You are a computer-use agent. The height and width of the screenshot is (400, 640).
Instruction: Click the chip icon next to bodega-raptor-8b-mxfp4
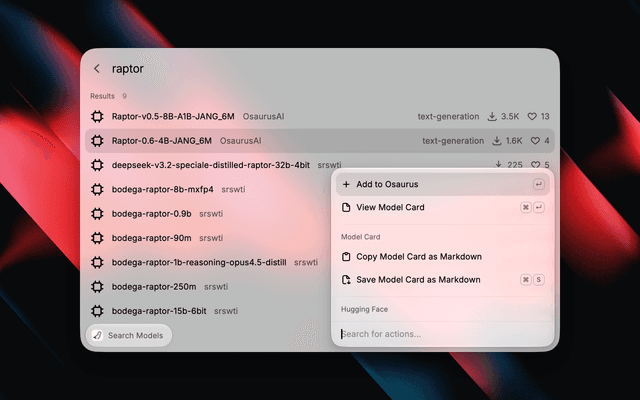(97, 189)
